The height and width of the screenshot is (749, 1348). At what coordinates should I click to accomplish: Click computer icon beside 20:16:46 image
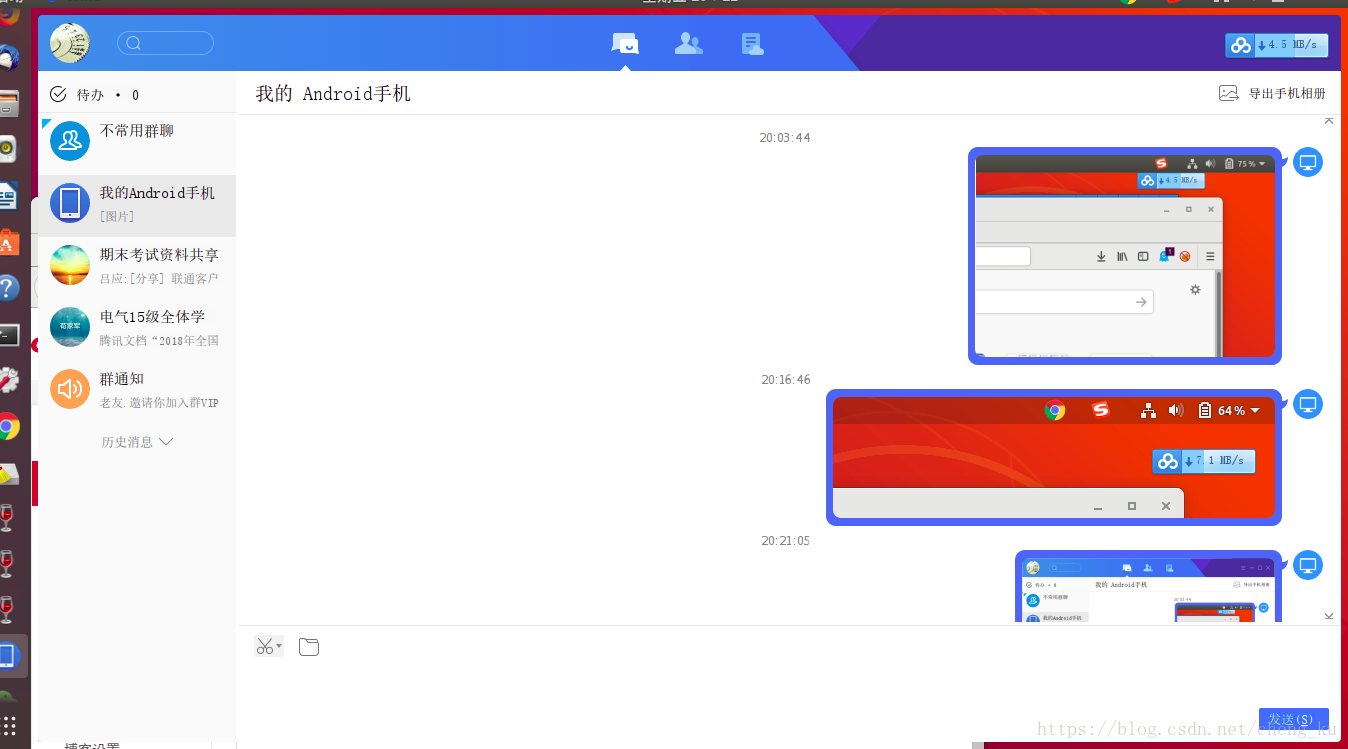click(x=1308, y=404)
